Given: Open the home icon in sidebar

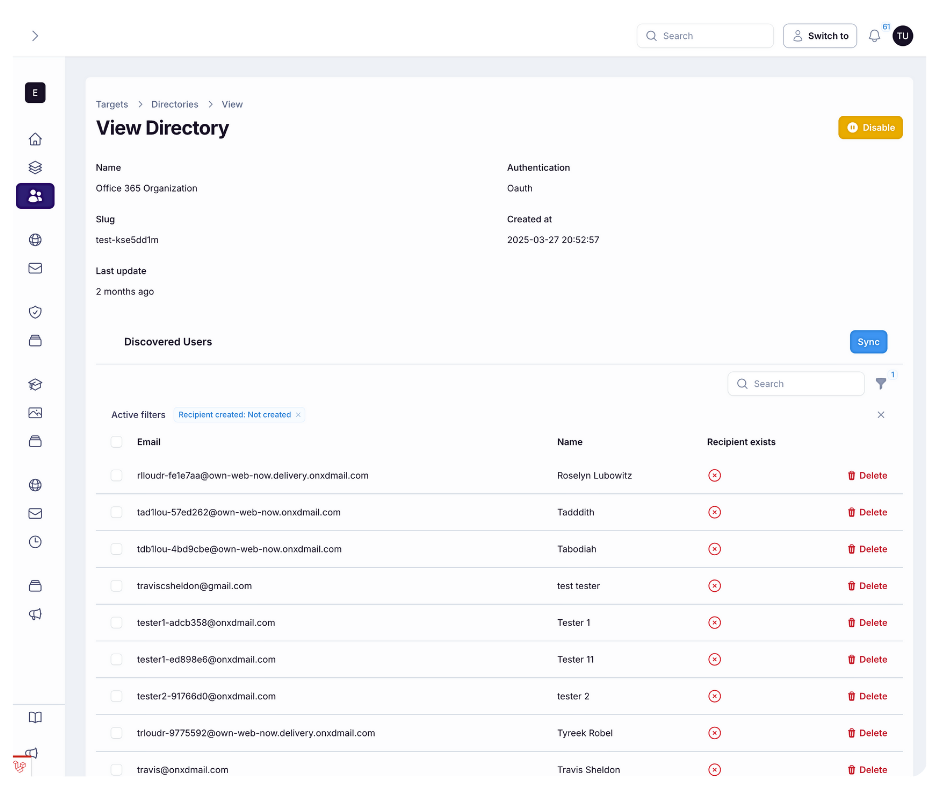Looking at the screenshot, I should [35, 139].
